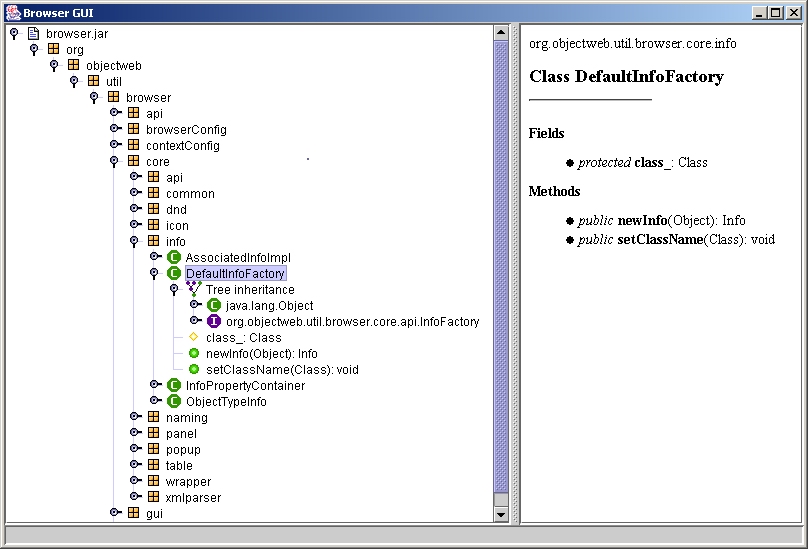The height and width of the screenshot is (549, 808).
Task: Click the package icon next to xmlparser
Action: click(x=153, y=497)
